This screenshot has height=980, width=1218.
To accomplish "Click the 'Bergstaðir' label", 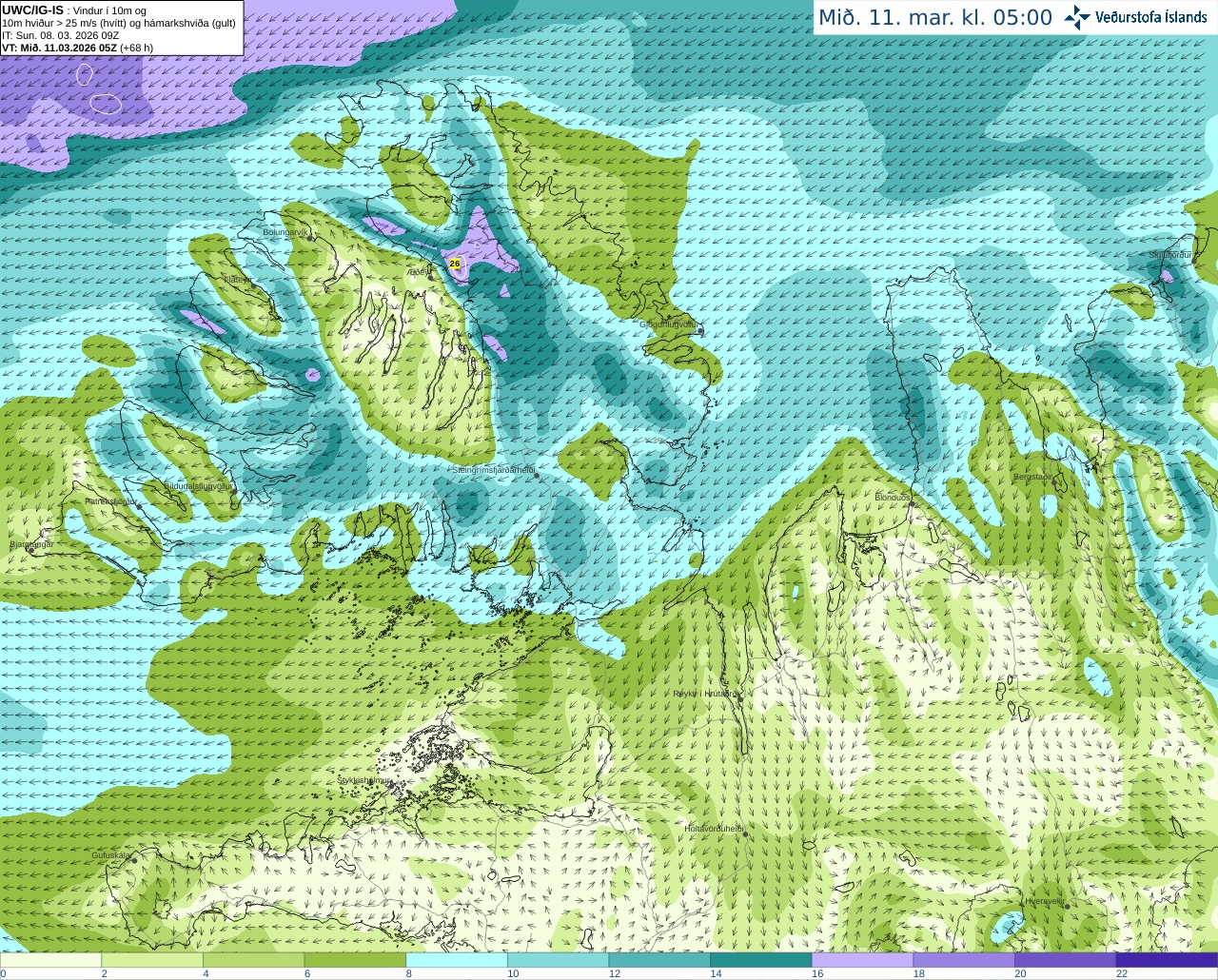I will [1033, 478].
